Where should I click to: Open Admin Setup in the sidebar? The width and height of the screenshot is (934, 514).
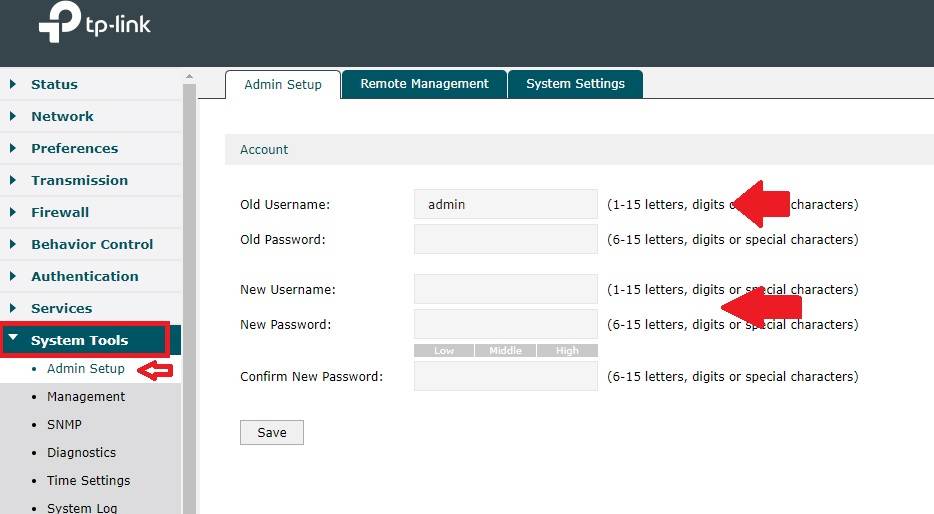(x=86, y=369)
